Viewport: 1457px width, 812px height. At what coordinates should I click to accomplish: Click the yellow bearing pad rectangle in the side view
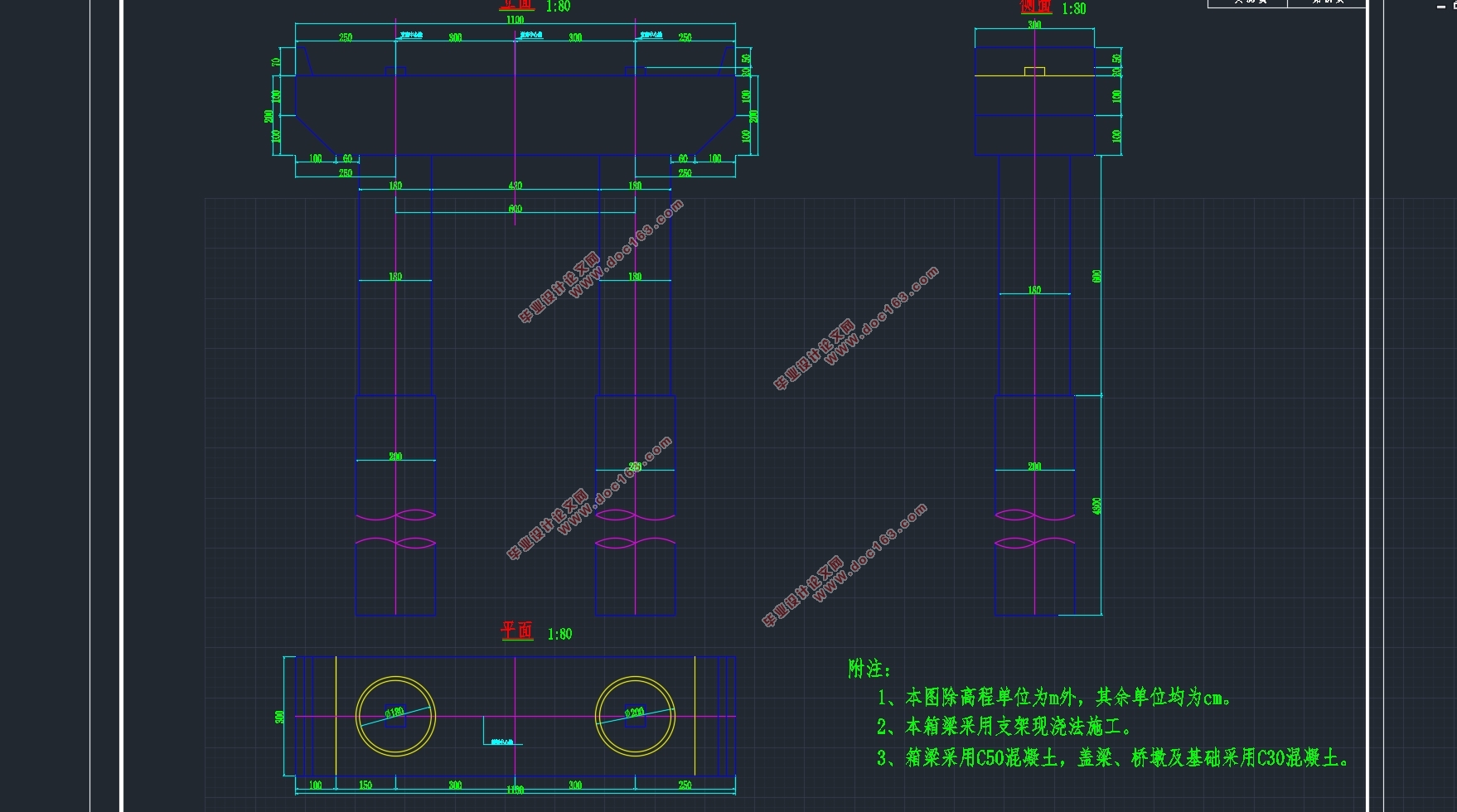pyautogui.click(x=1034, y=72)
